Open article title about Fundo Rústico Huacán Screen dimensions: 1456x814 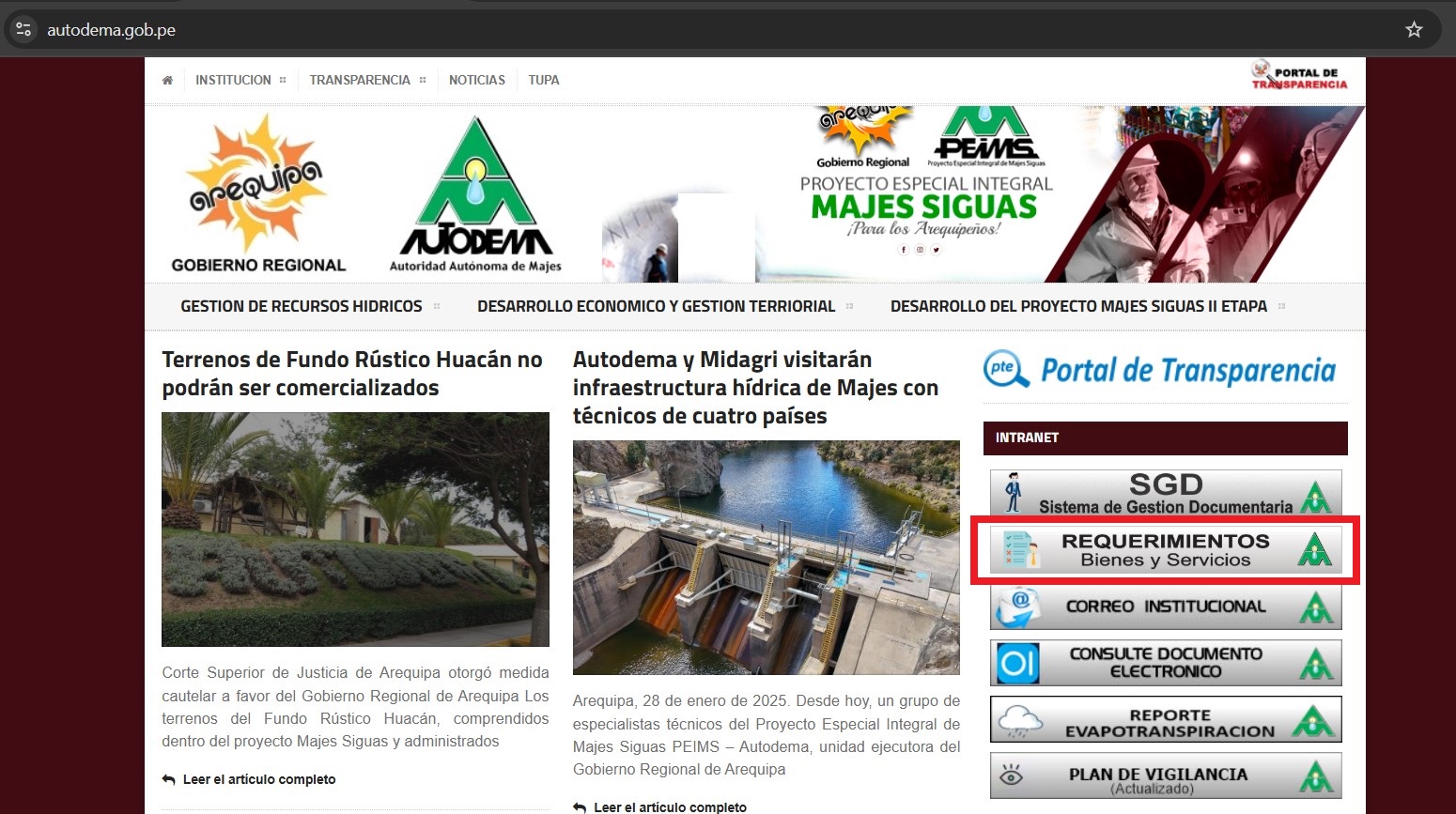pyautogui.click(x=352, y=374)
